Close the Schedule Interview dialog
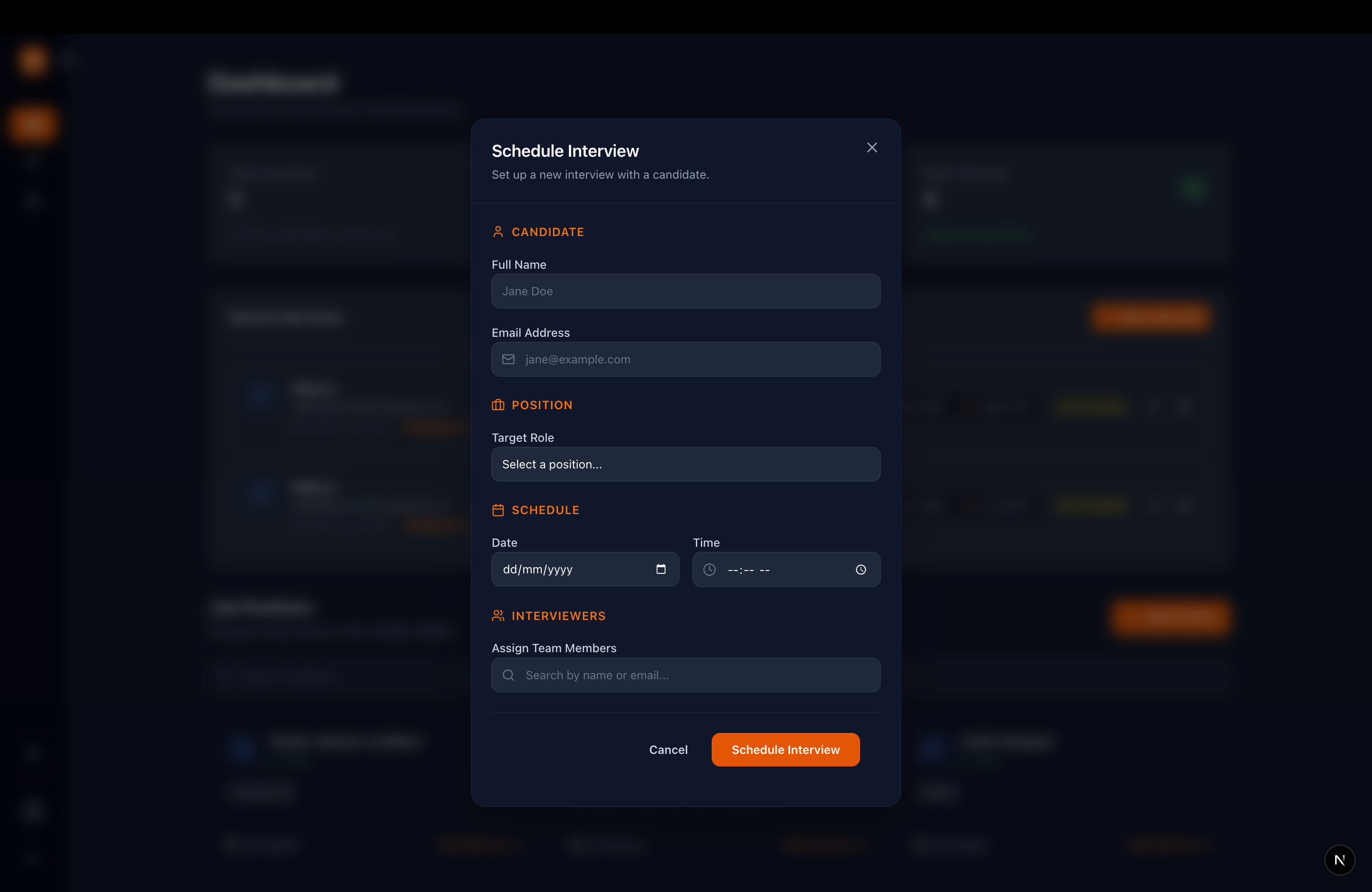Screen dimensions: 1372x892 click(872, 147)
